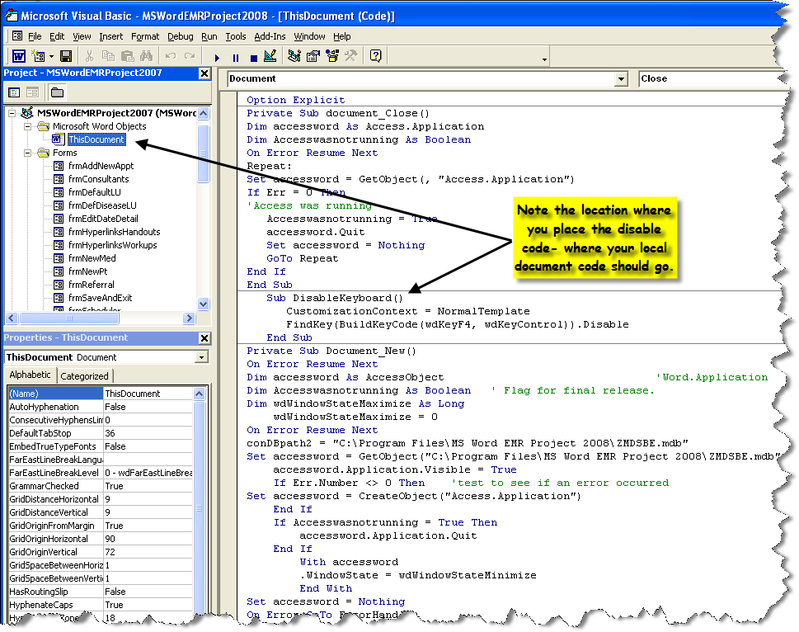The height and width of the screenshot is (632, 799).
Task: Click View Code button in Project panel
Action: pyautogui.click(x=13, y=92)
